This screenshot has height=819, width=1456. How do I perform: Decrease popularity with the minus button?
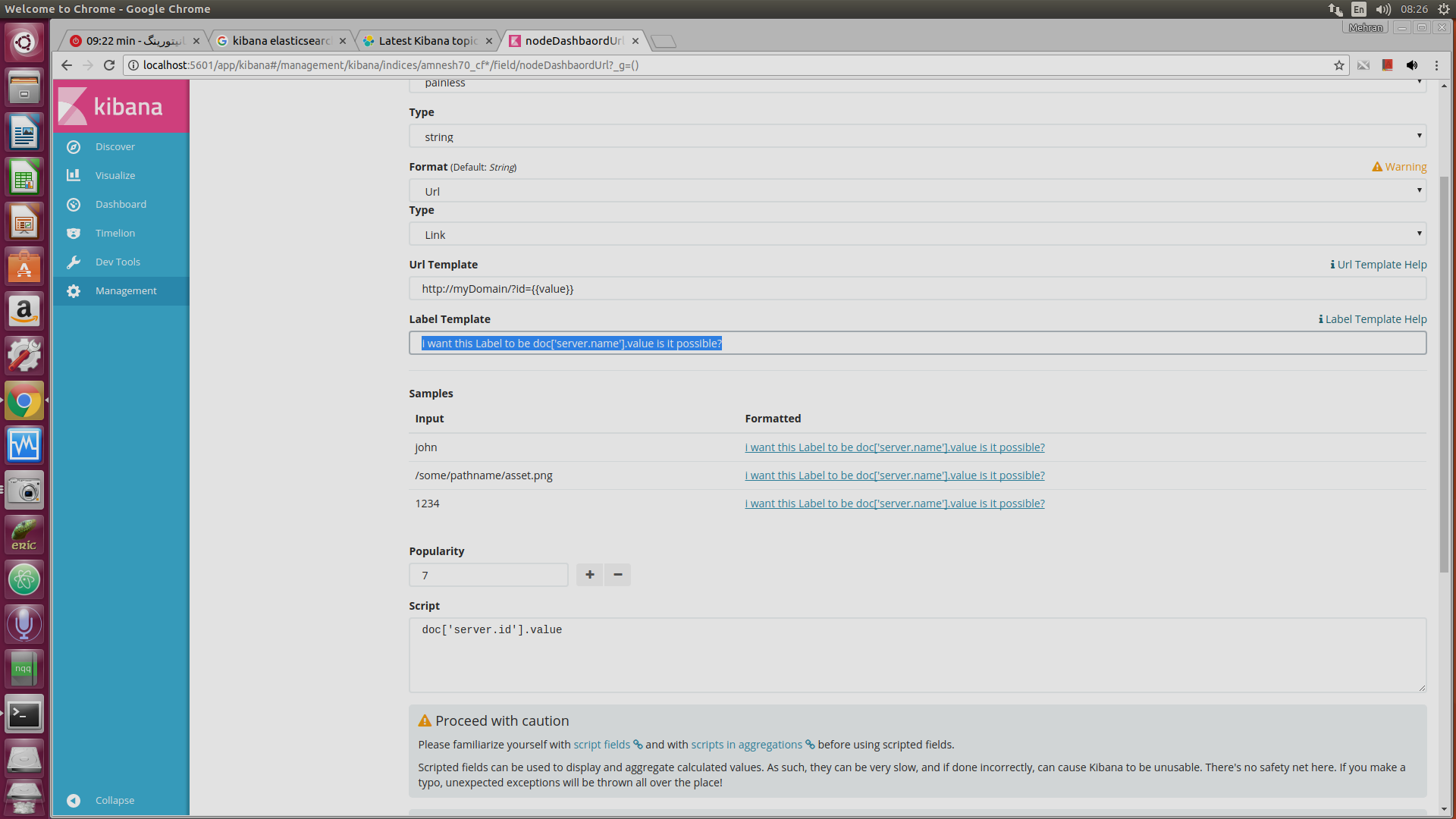tap(618, 575)
